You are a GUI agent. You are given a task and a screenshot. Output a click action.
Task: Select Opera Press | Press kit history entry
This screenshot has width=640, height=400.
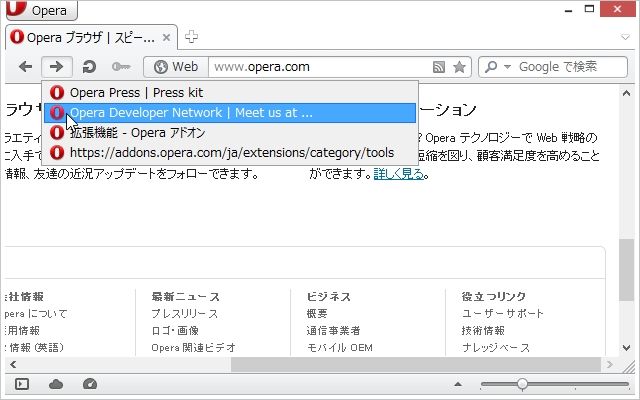[x=230, y=93]
